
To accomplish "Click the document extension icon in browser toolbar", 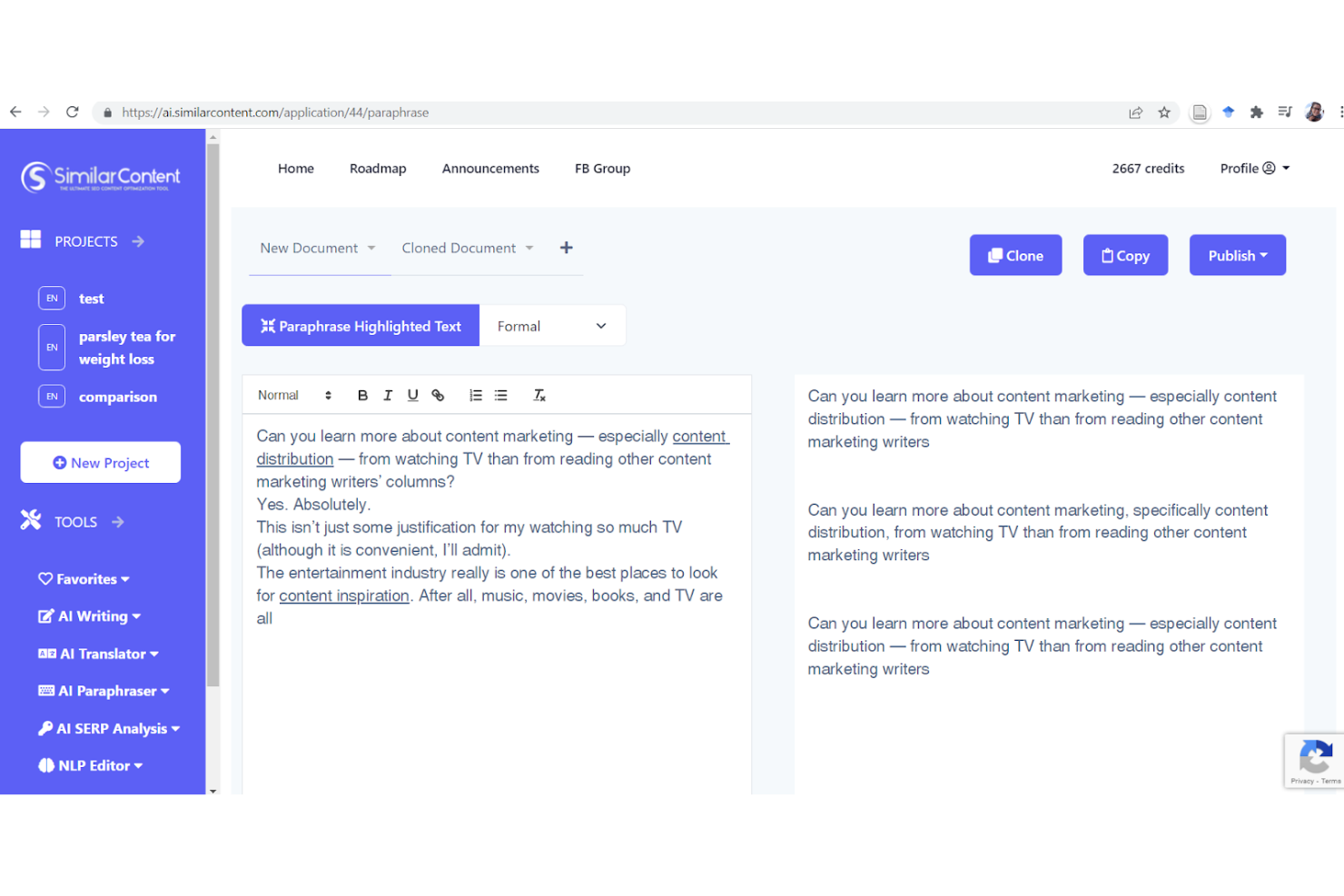I will click(x=1200, y=113).
